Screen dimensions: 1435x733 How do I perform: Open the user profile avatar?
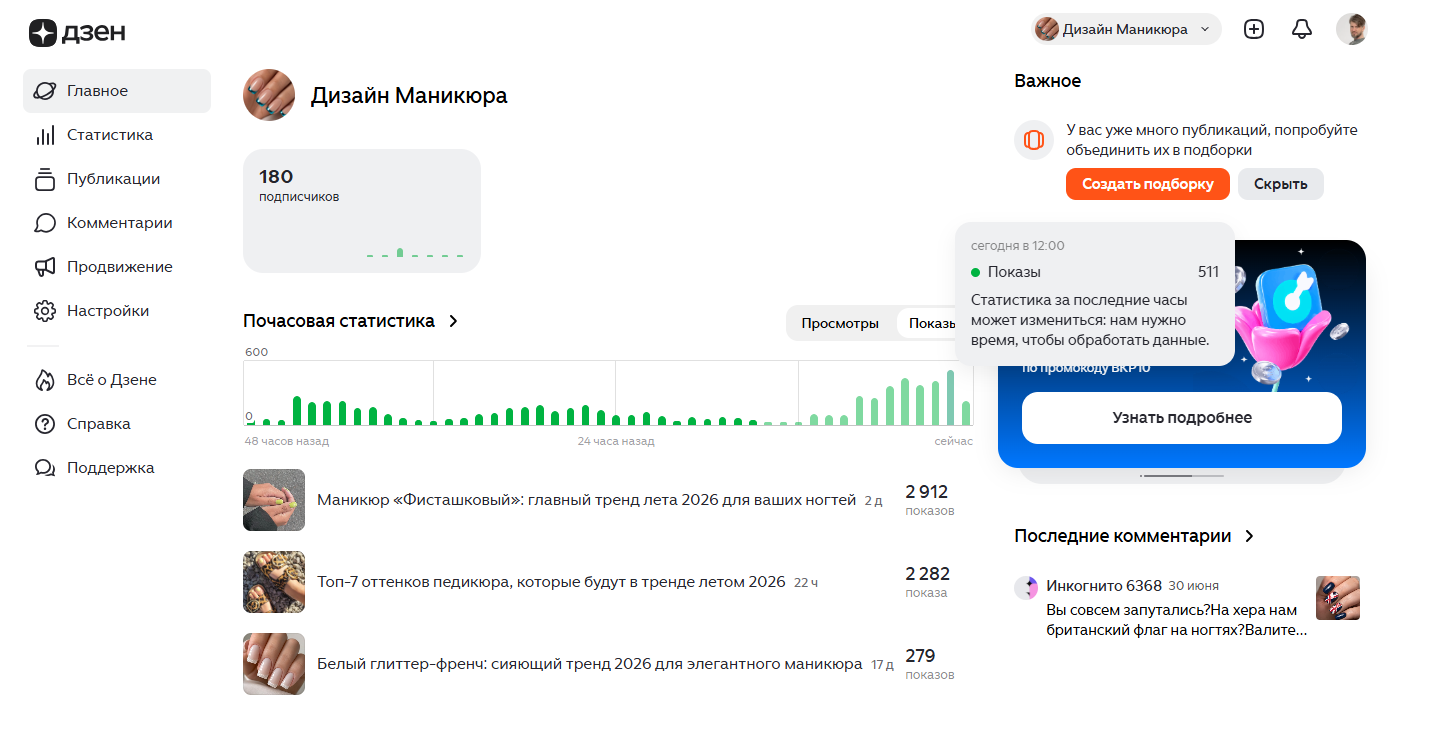(x=1352, y=29)
